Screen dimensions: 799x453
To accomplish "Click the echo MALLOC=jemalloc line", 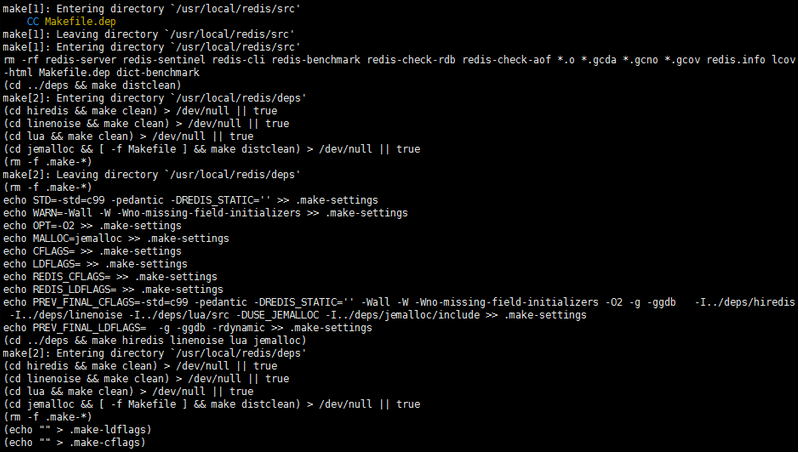I will 116,238.
